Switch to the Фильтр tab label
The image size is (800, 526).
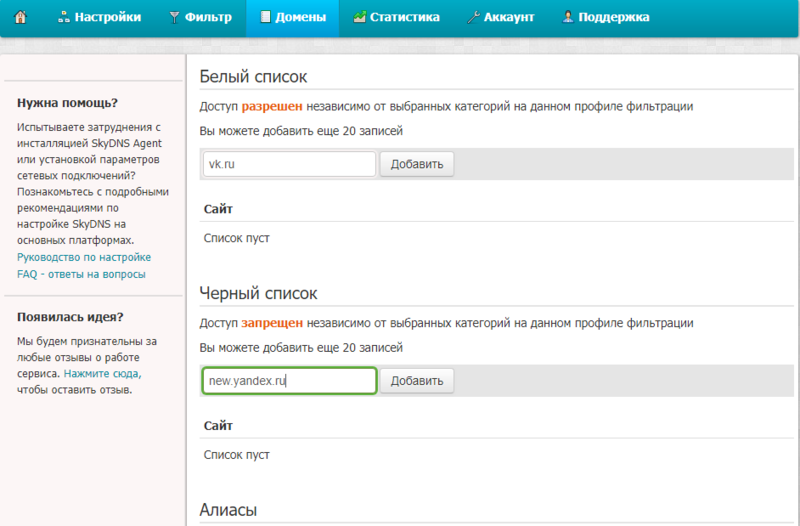pos(208,17)
